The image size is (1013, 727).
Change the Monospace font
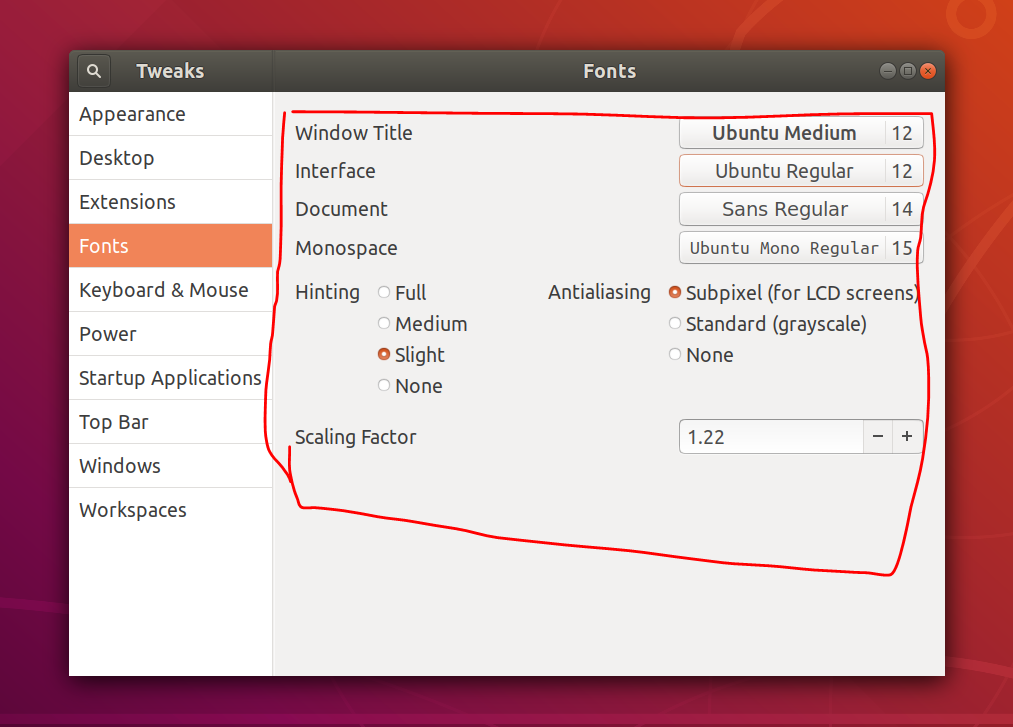800,247
